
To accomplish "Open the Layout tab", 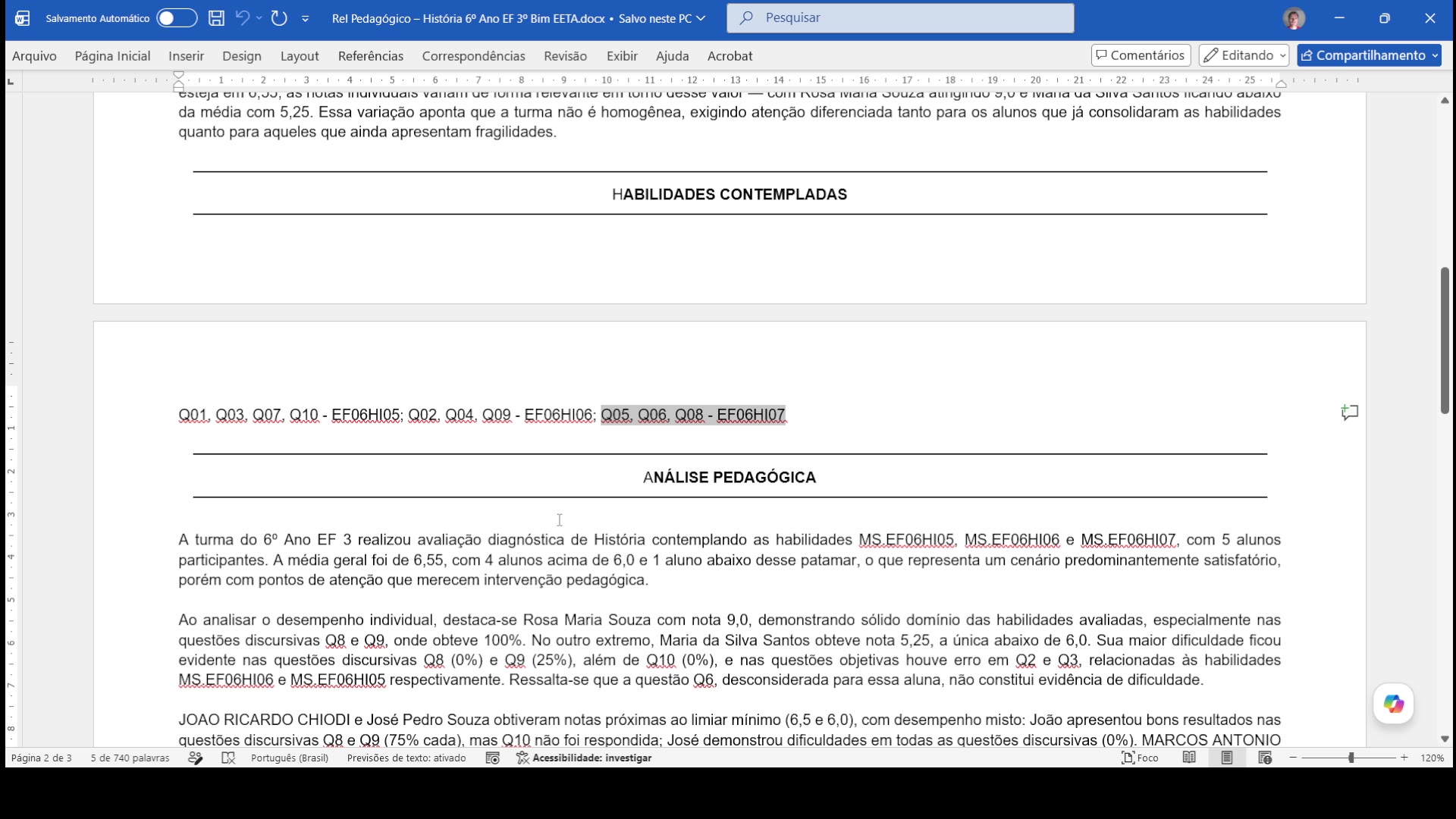I will click(300, 56).
